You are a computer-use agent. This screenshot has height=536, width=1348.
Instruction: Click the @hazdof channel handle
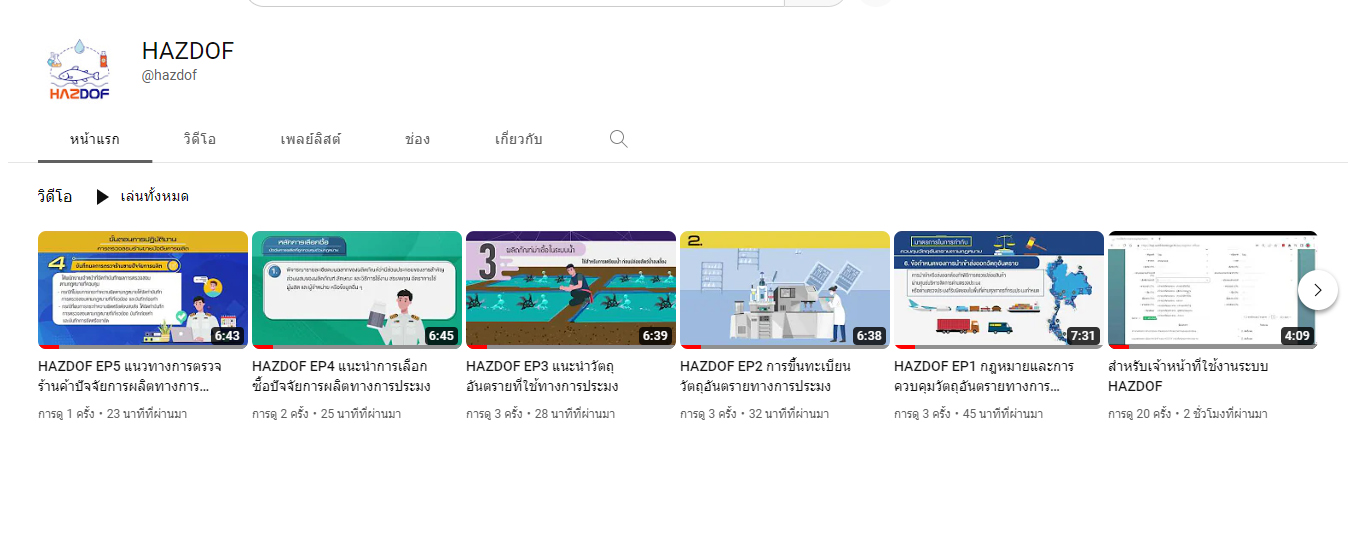[169, 76]
